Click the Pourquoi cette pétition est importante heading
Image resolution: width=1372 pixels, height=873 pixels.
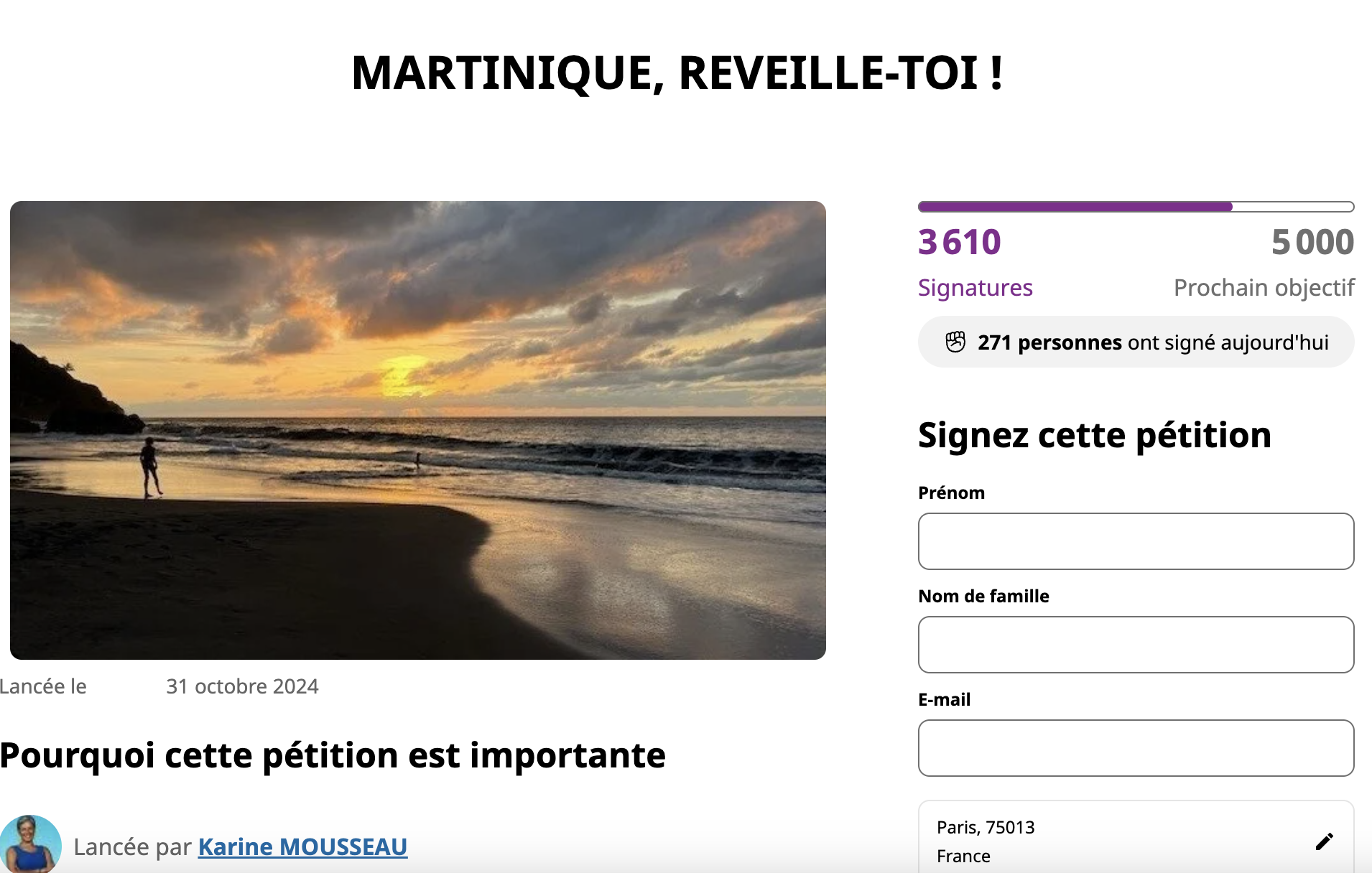pyautogui.click(x=333, y=755)
